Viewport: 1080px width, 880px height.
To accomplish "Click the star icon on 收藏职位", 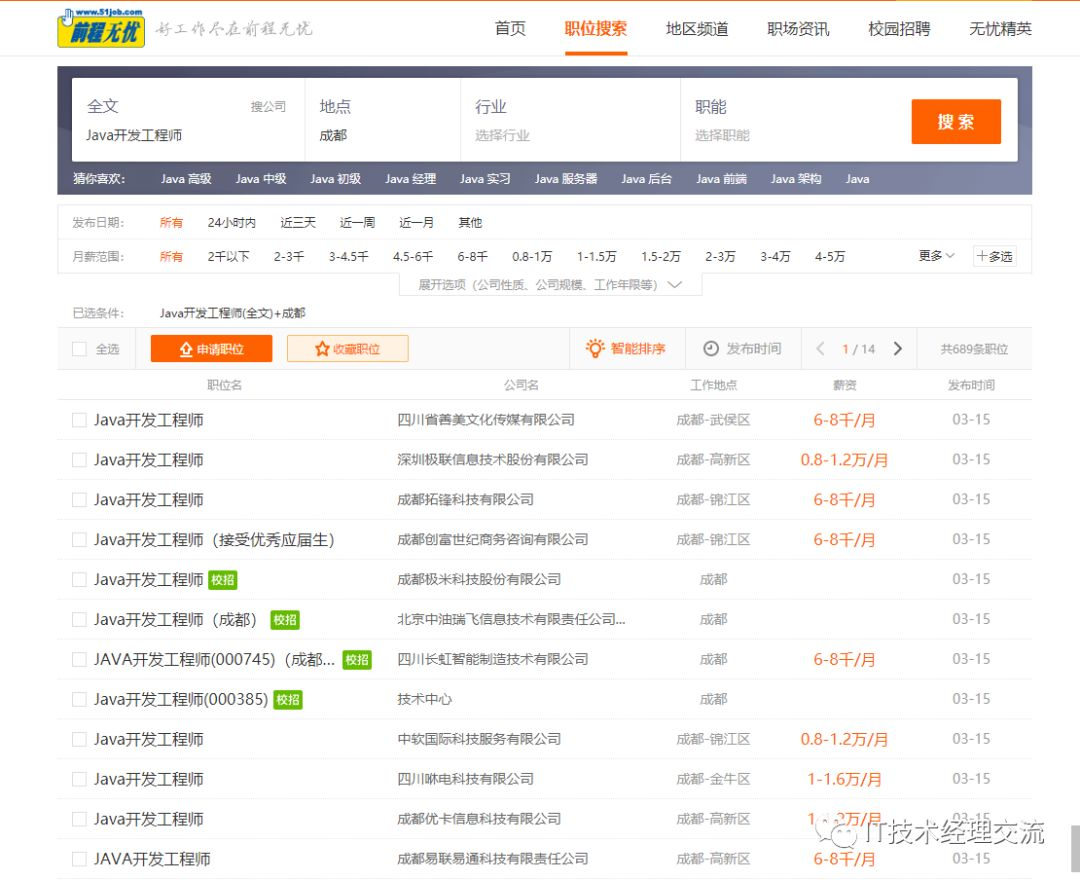I will pyautogui.click(x=322, y=349).
